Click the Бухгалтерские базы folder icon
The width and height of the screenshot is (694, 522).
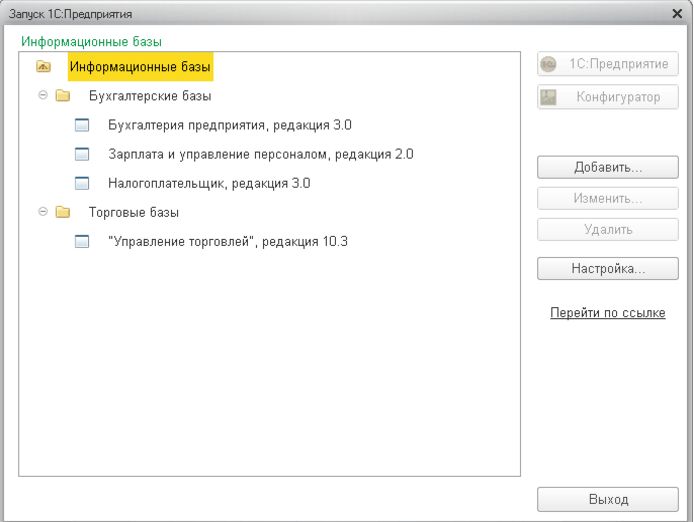click(63, 95)
